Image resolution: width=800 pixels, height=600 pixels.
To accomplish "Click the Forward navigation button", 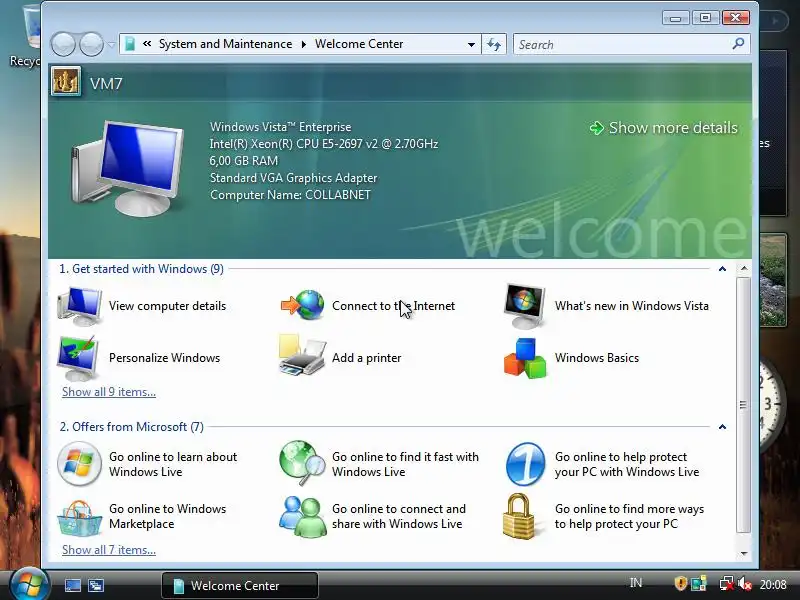I will (x=92, y=44).
